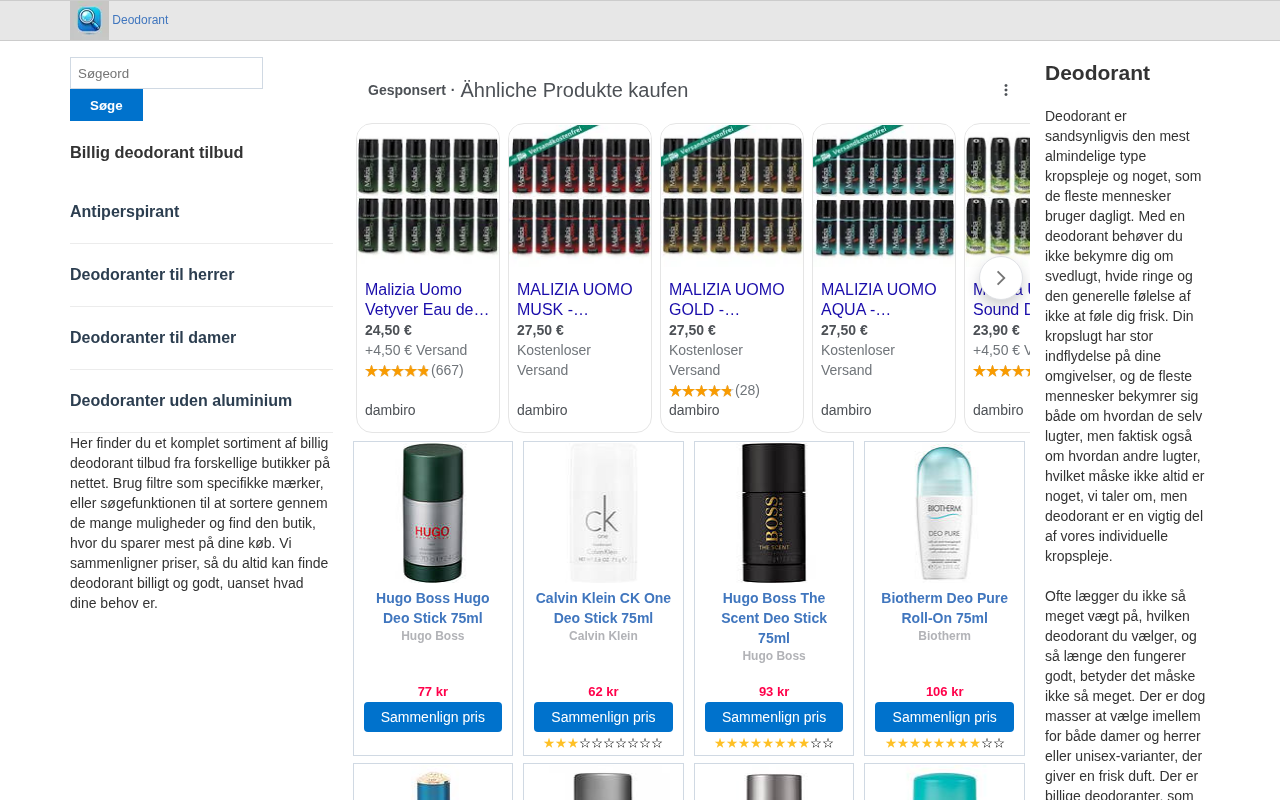Open the MALIZIA UOMO GOLD ad link
The width and height of the screenshot is (1280, 800).
pos(727,299)
